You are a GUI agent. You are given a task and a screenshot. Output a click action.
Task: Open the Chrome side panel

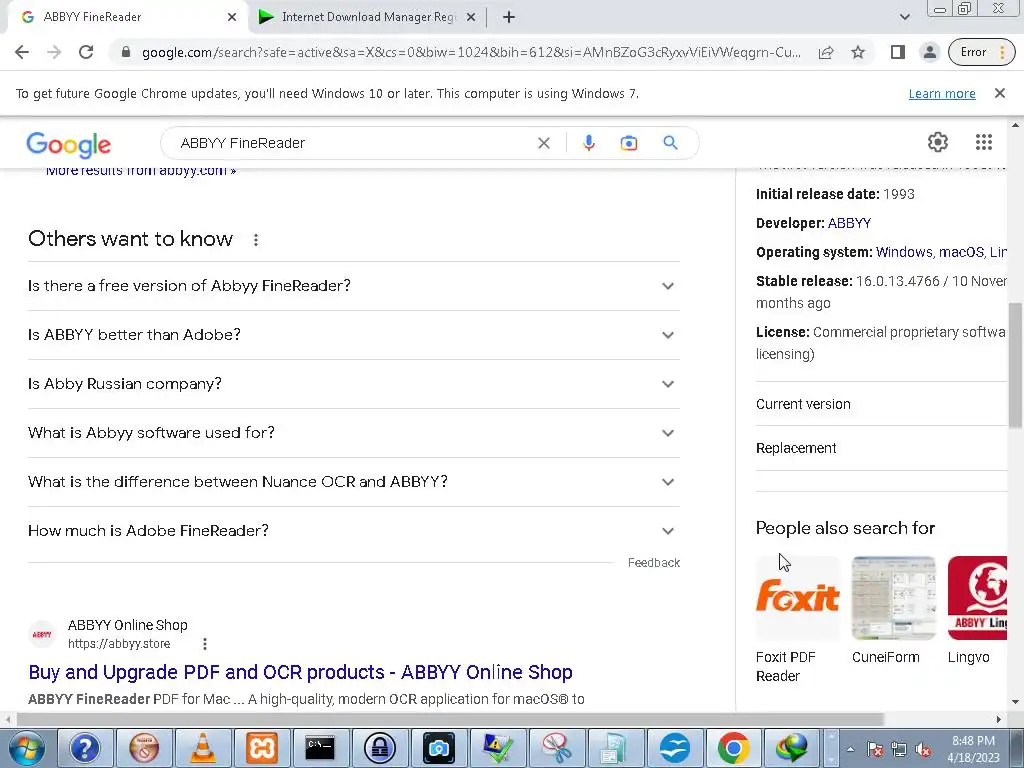coord(898,52)
